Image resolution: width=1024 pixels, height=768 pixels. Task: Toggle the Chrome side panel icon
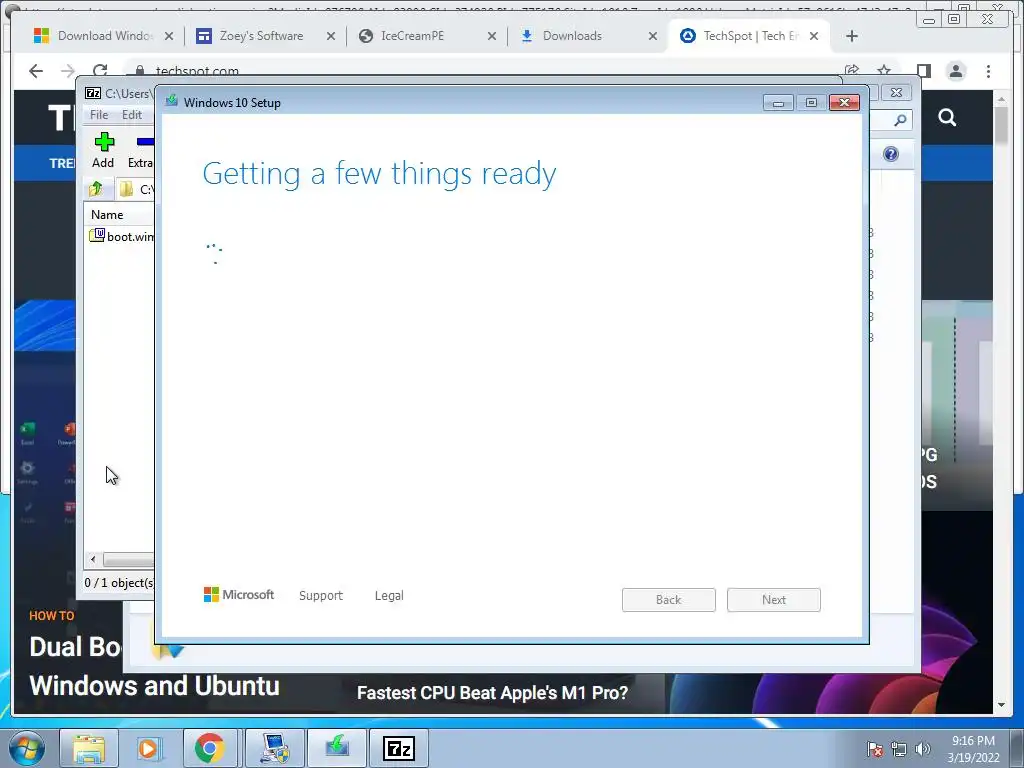923,71
